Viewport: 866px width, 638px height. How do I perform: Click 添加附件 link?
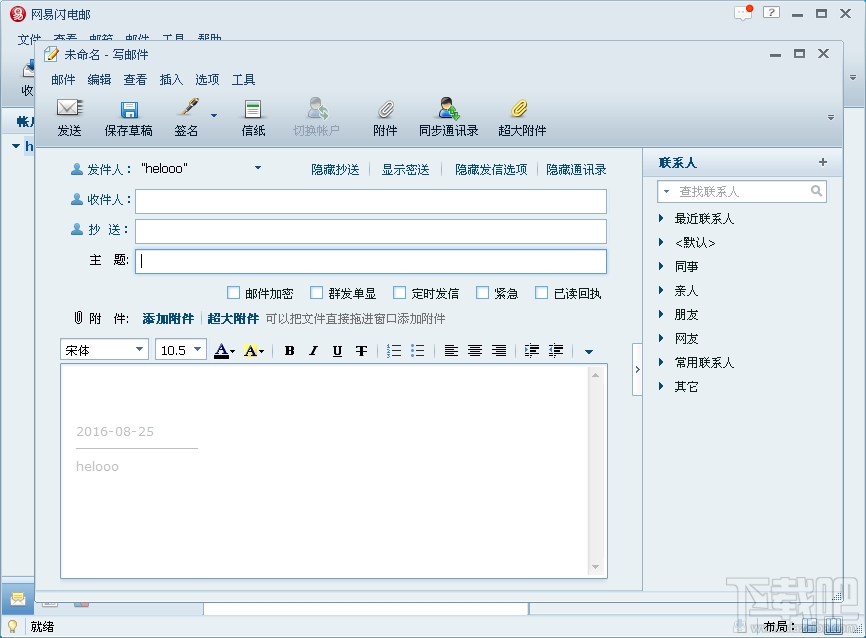[x=168, y=319]
